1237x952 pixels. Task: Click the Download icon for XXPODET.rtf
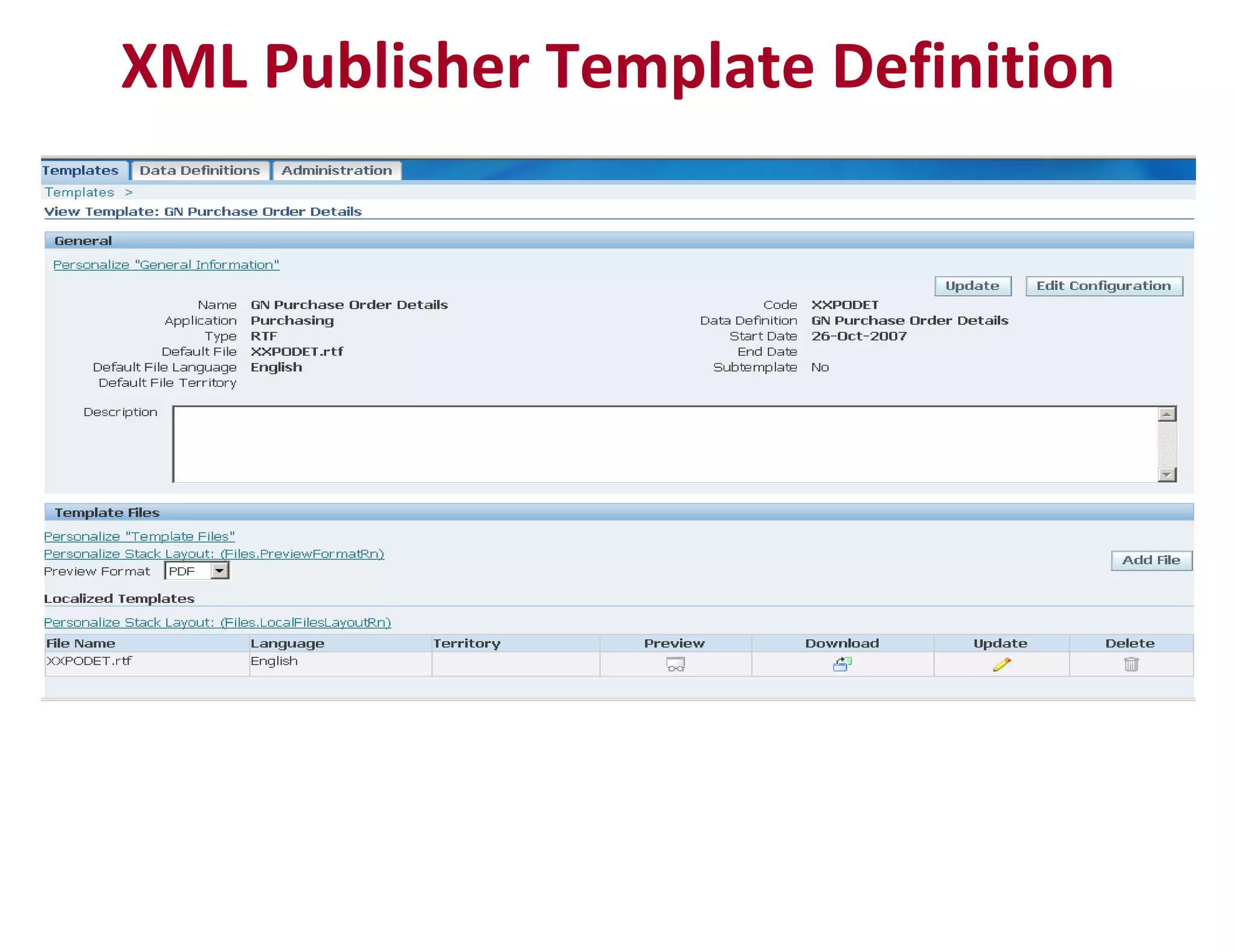pyautogui.click(x=842, y=664)
